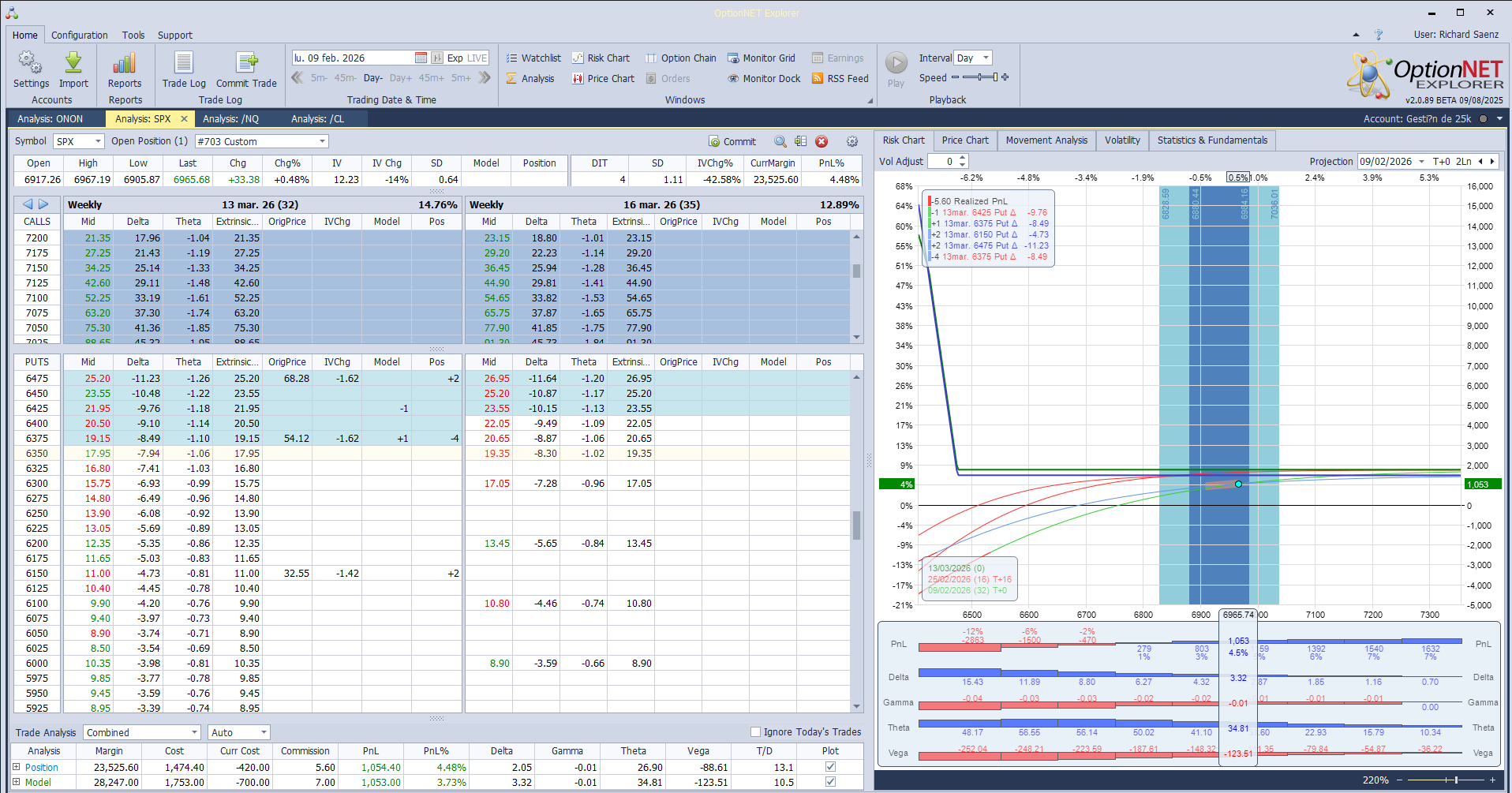Open the Tools ribbon tab
The image size is (1512, 793).
pyautogui.click(x=133, y=35)
